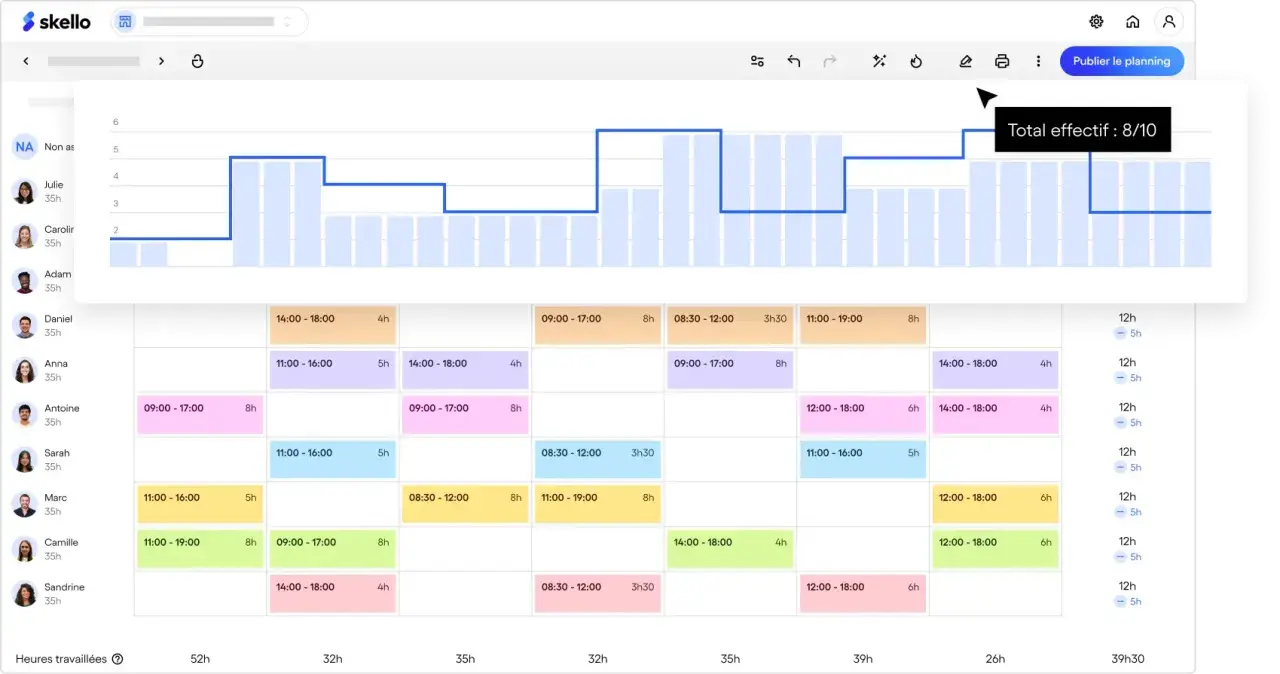Click the circular arrow reset icon

tap(916, 61)
